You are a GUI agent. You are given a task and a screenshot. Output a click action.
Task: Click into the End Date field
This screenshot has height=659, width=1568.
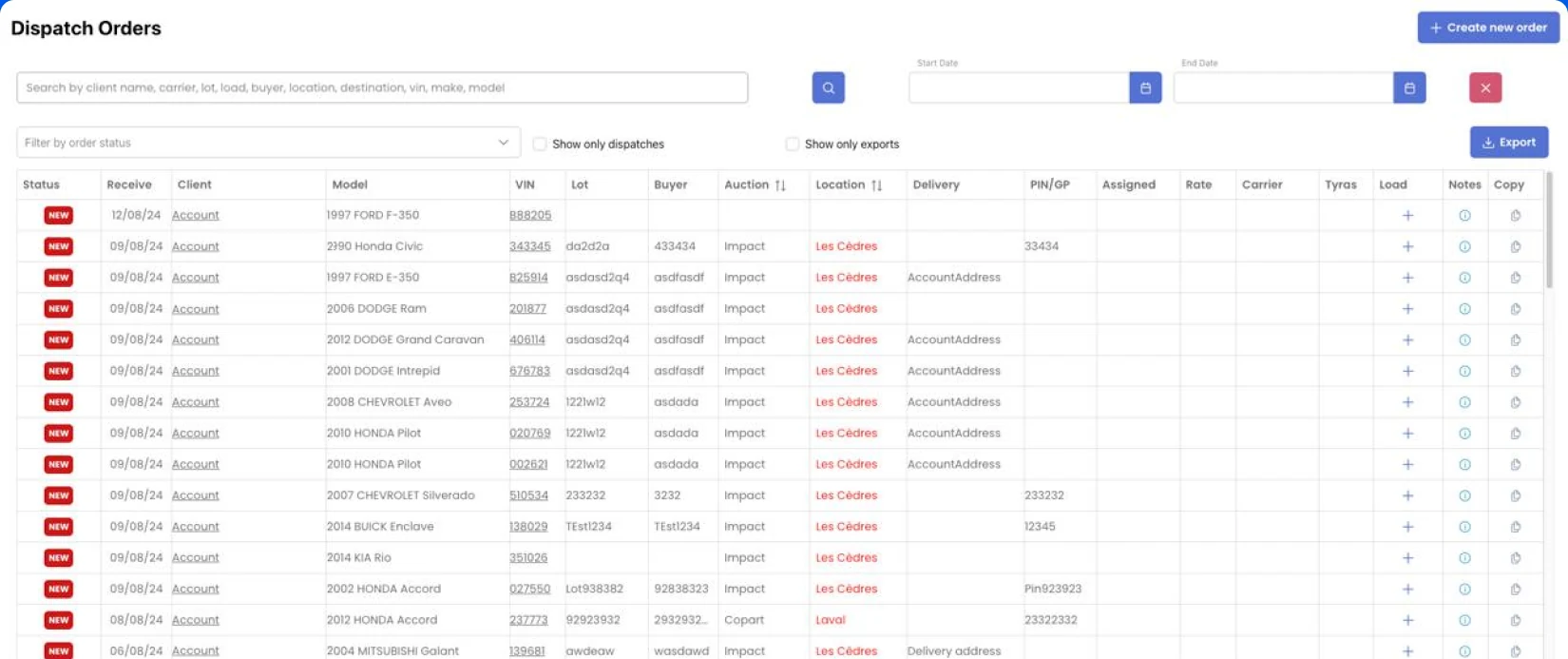coord(1283,87)
